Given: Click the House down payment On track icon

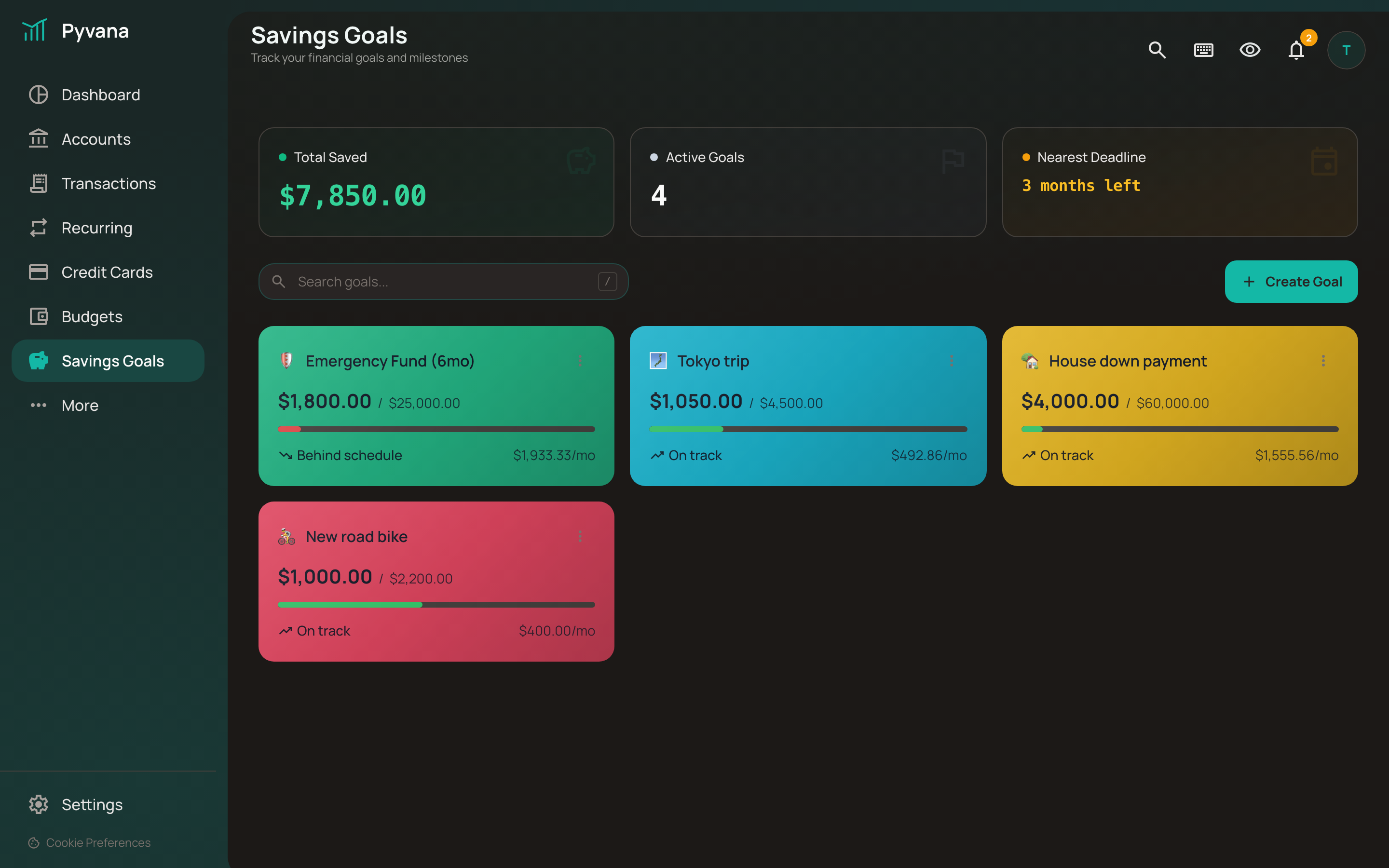Looking at the screenshot, I should click(1029, 455).
